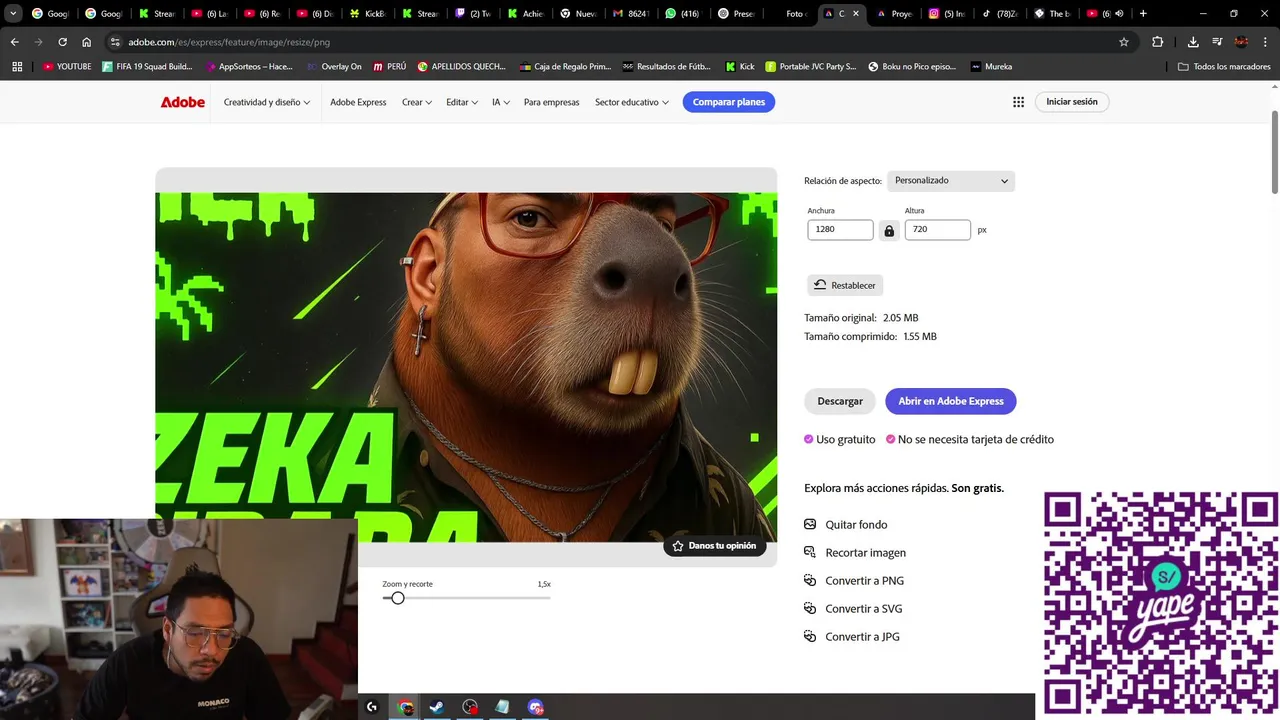Image resolution: width=1280 pixels, height=720 pixels.
Task: Expand the Creatividad y diseño menu
Action: (266, 102)
